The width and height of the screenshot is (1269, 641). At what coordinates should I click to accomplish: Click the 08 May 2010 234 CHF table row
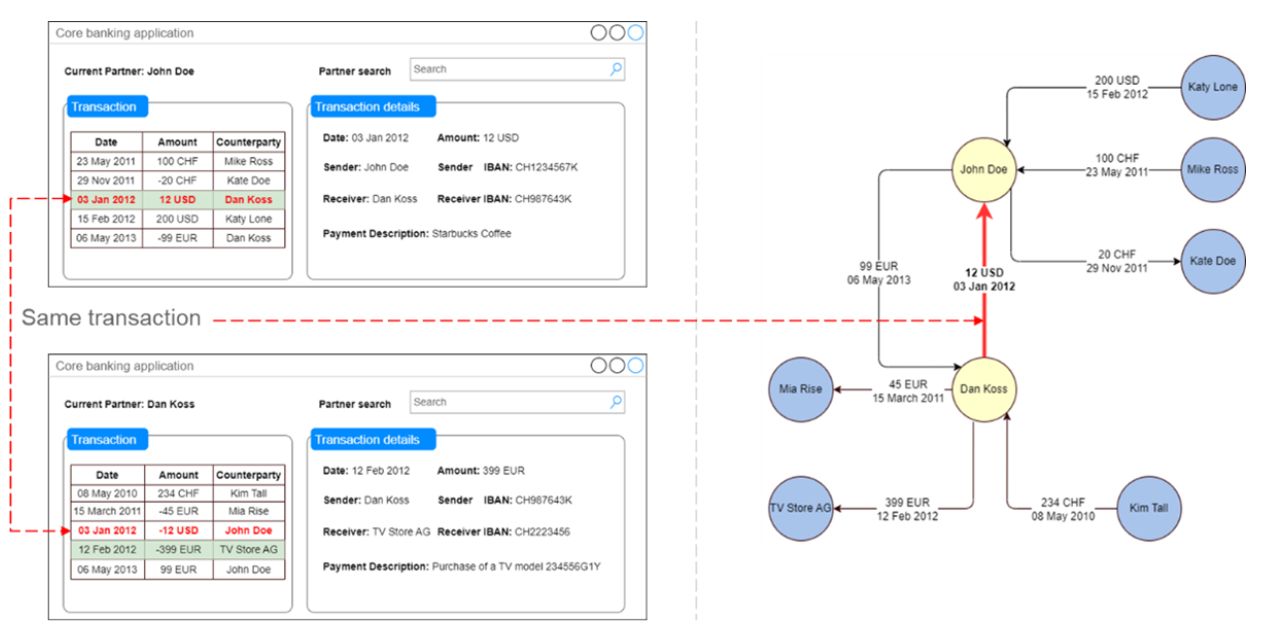177,493
